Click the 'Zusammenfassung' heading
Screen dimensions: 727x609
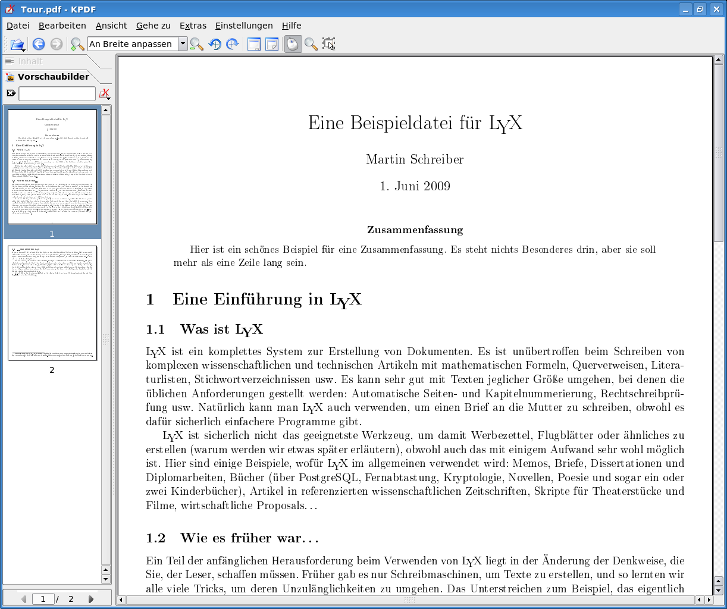click(x=415, y=230)
